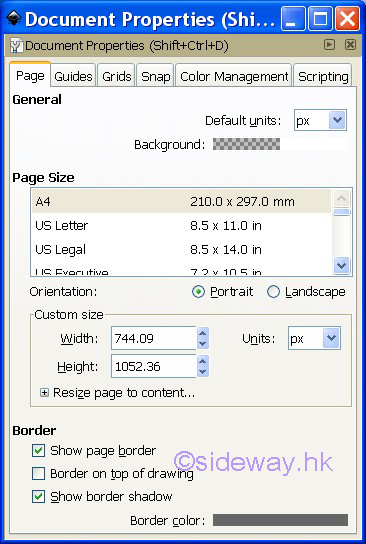Increase Width with the up stepper arrow
Image resolution: width=366 pixels, height=544 pixels.
[203, 333]
